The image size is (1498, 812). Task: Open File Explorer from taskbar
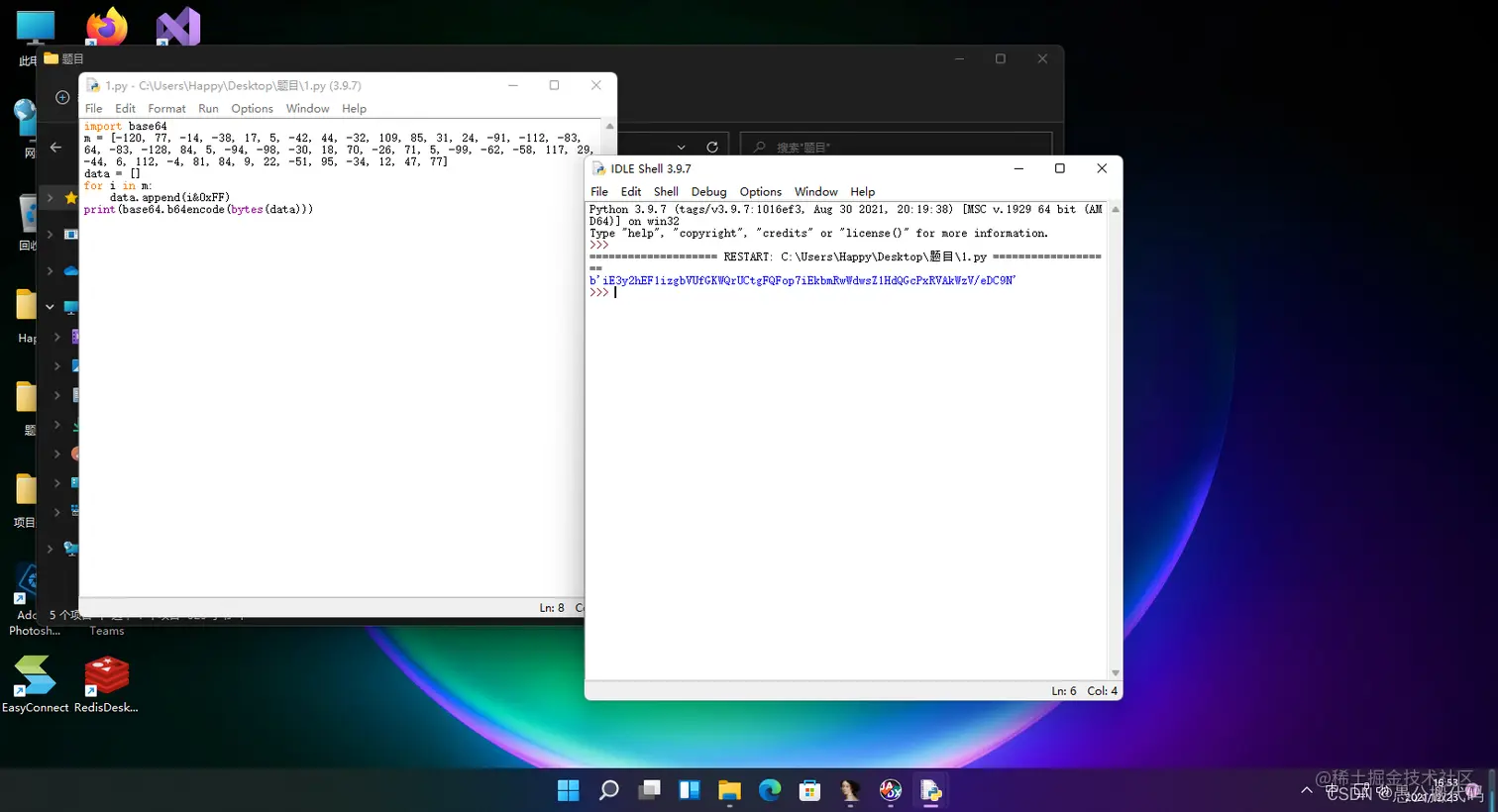[730, 789]
